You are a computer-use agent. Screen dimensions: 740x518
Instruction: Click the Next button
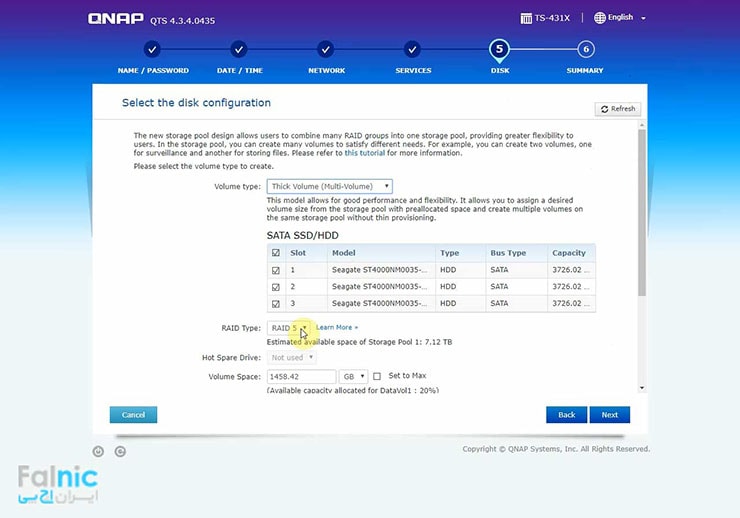[609, 414]
